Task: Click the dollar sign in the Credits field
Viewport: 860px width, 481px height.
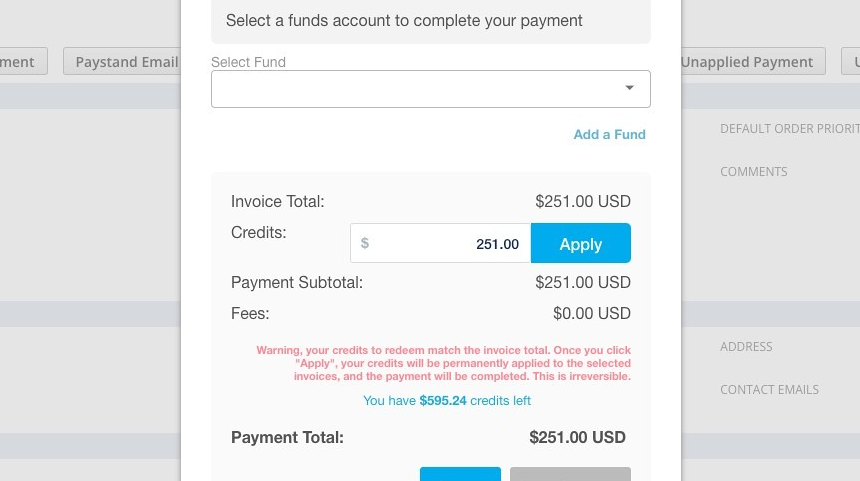Action: tap(365, 243)
